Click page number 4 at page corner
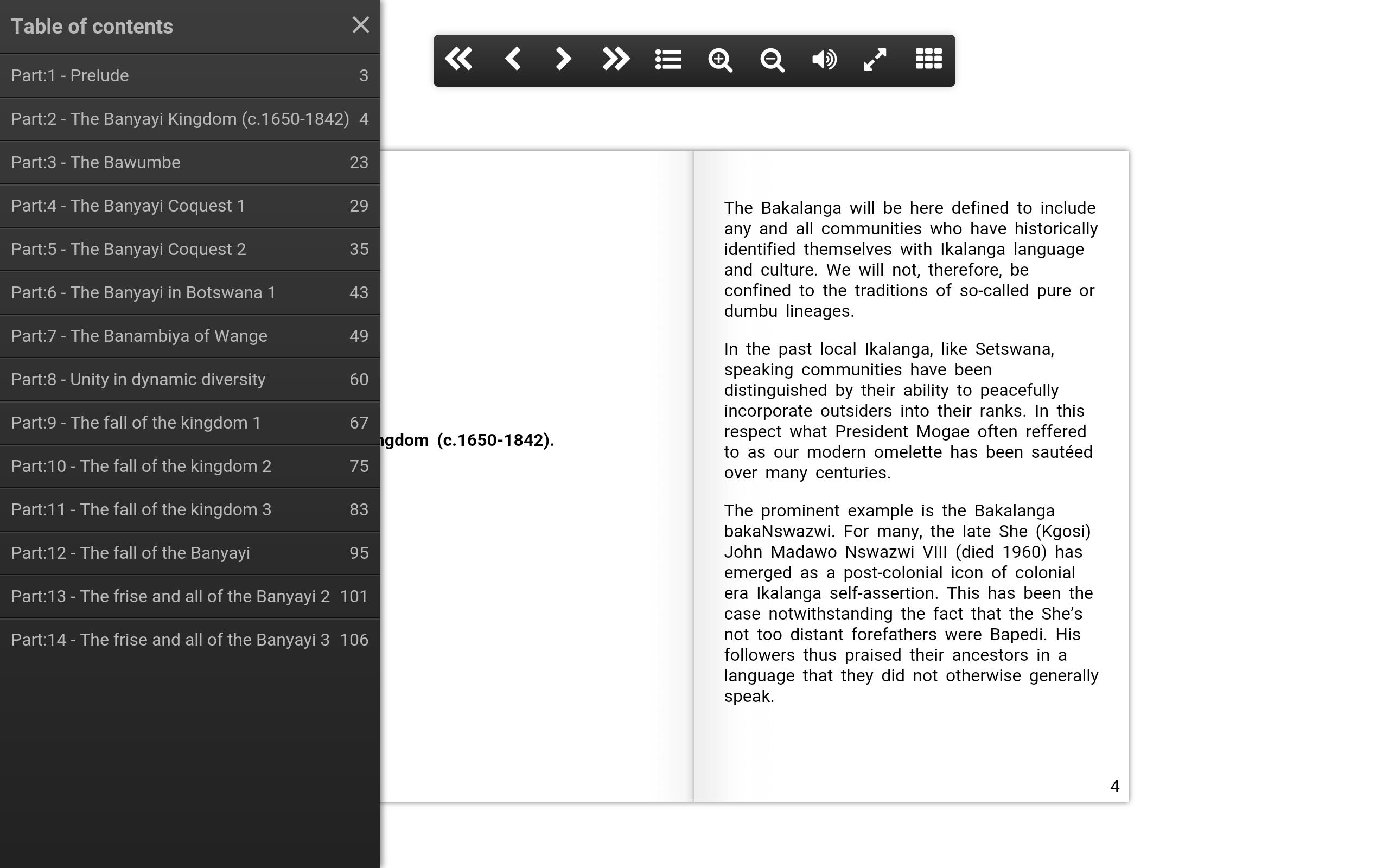The image size is (1389, 868). coord(1114,787)
